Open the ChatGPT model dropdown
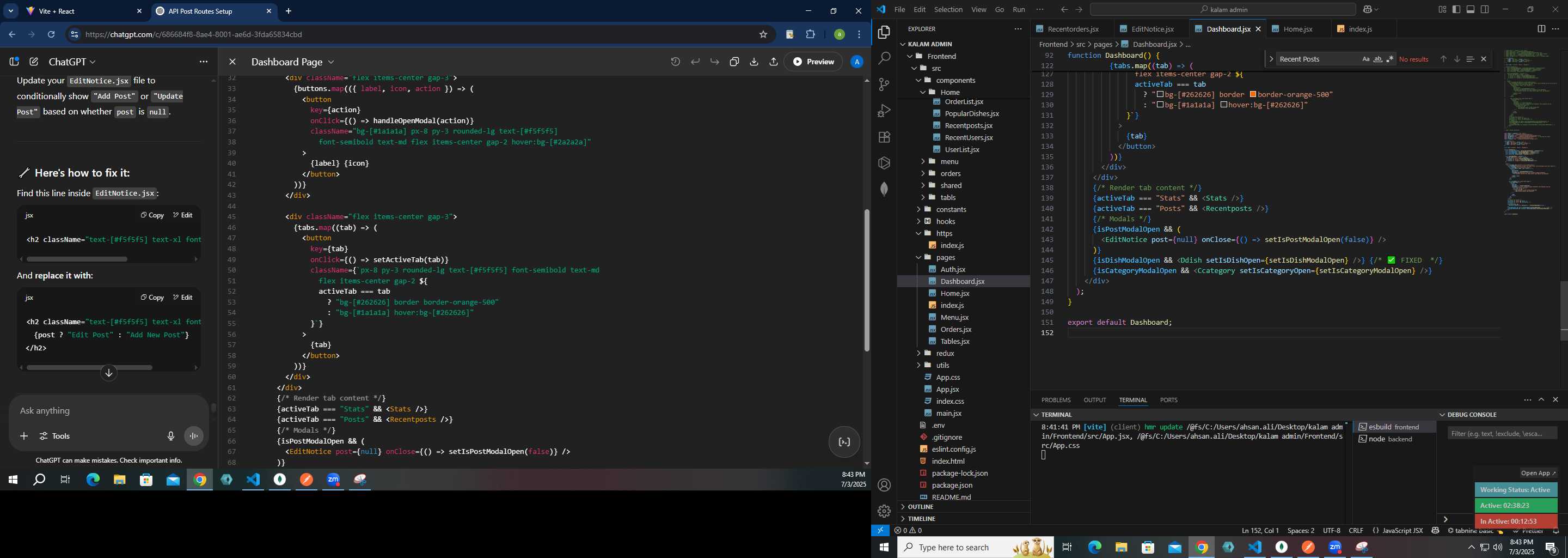 (x=72, y=62)
